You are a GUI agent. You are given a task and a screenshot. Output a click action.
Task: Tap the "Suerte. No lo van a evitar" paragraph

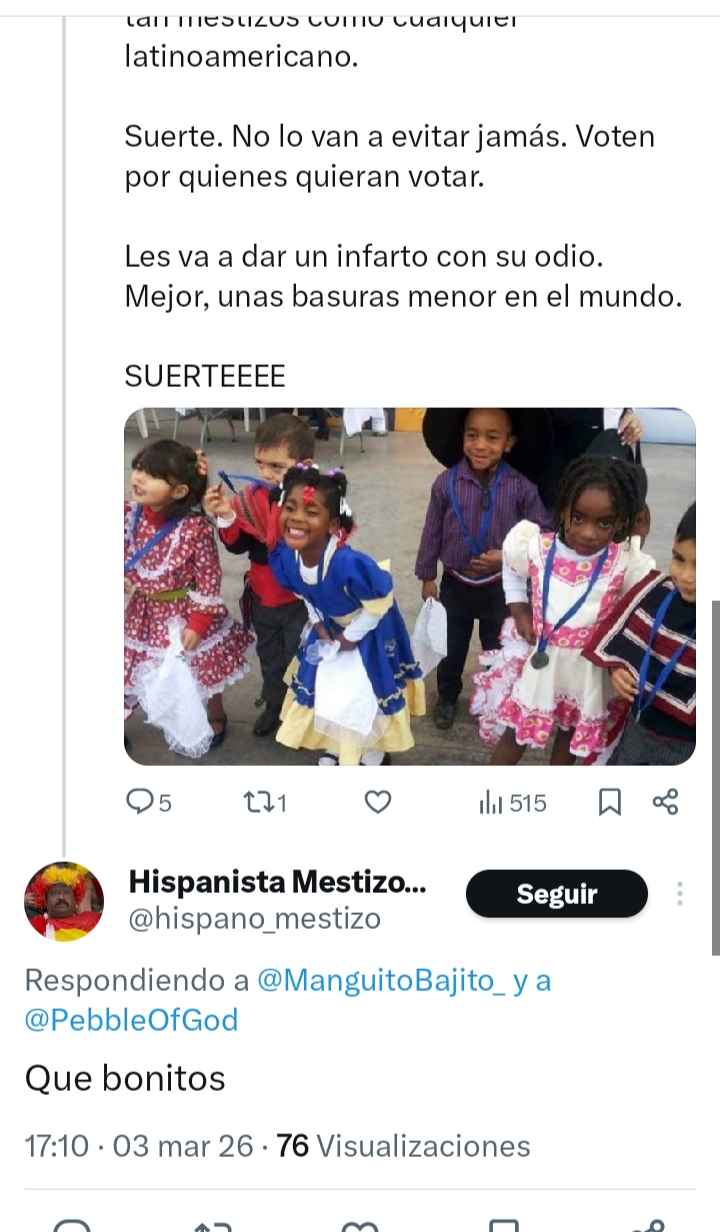(x=389, y=156)
